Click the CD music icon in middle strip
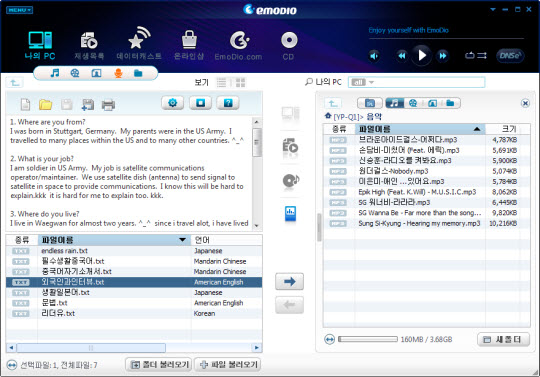Viewport: 540px width, 377px height. 291,180
